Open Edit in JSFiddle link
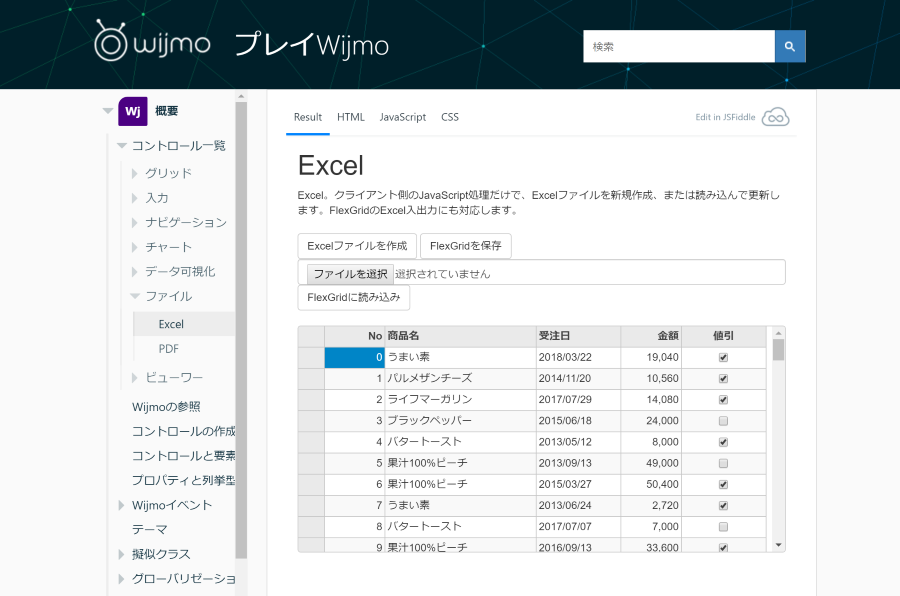 click(726, 117)
